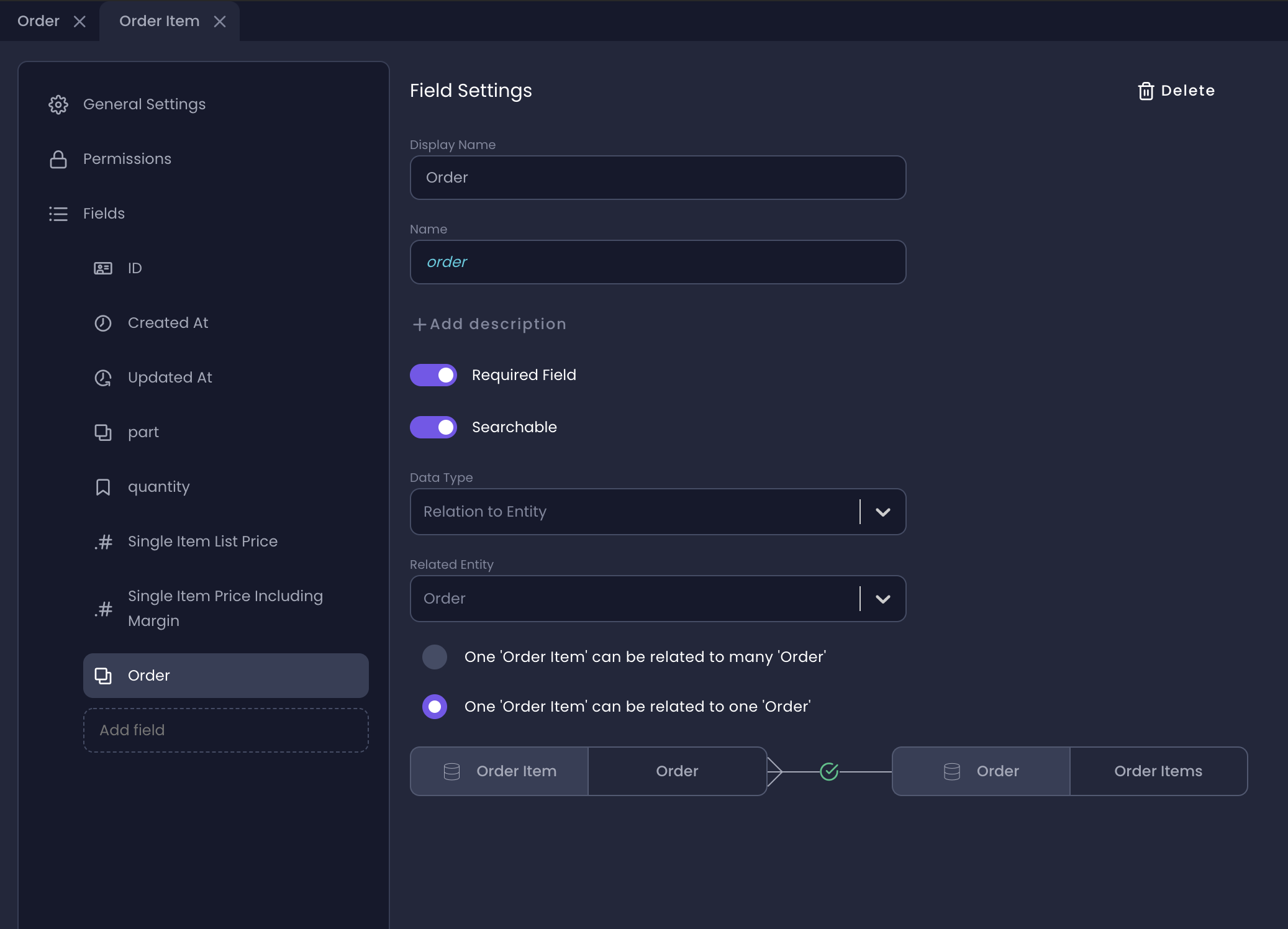Click the quantity bookmark icon
The height and width of the screenshot is (929, 1288).
pyautogui.click(x=103, y=487)
